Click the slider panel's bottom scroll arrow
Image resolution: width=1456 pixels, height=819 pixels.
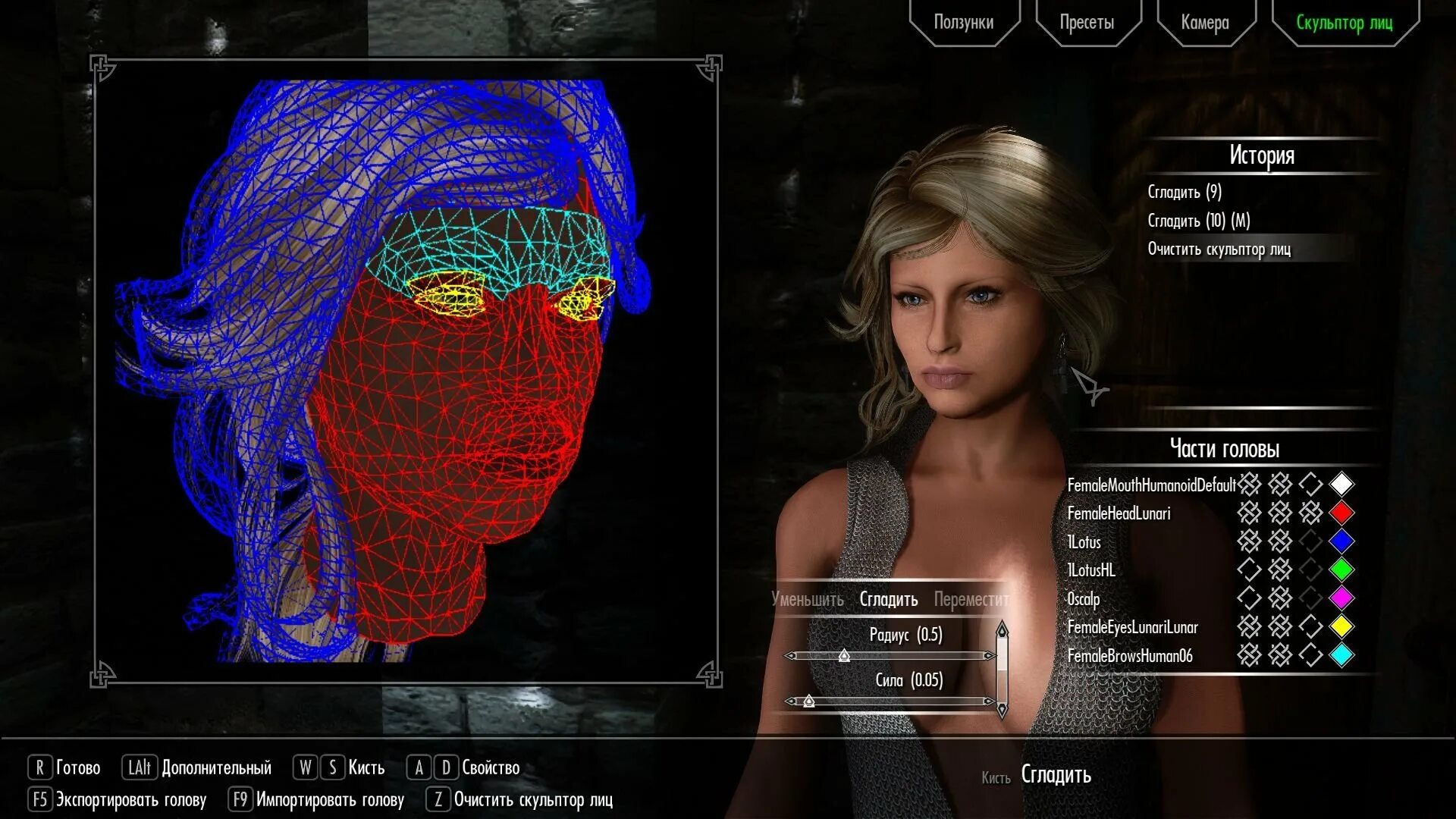1002,710
